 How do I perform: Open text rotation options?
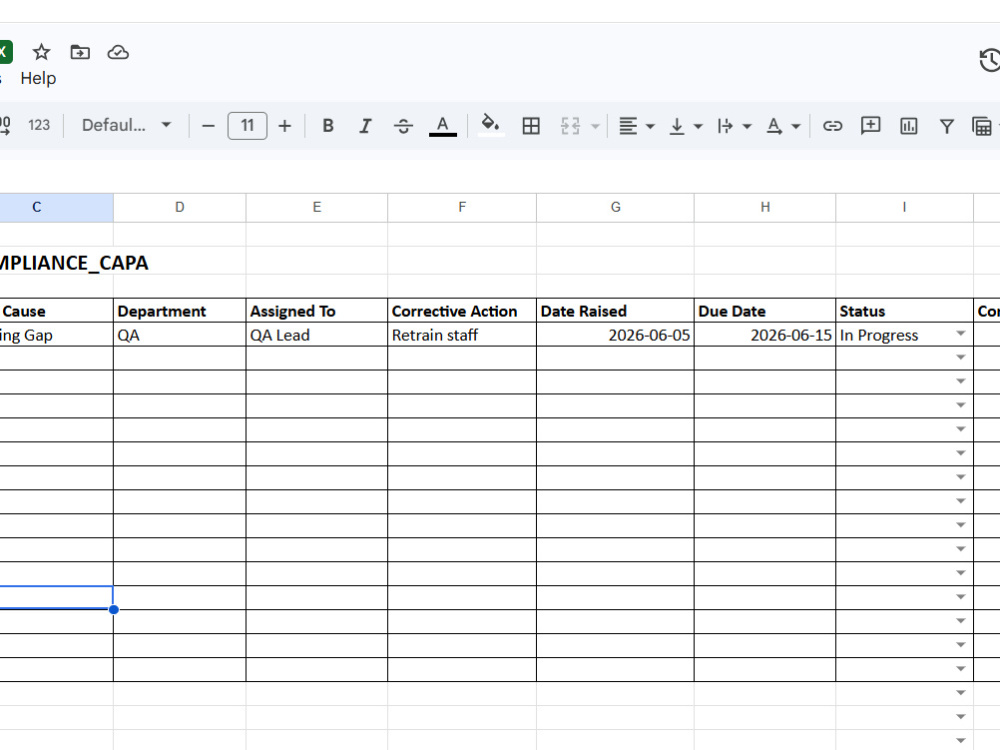pyautogui.click(x=783, y=126)
